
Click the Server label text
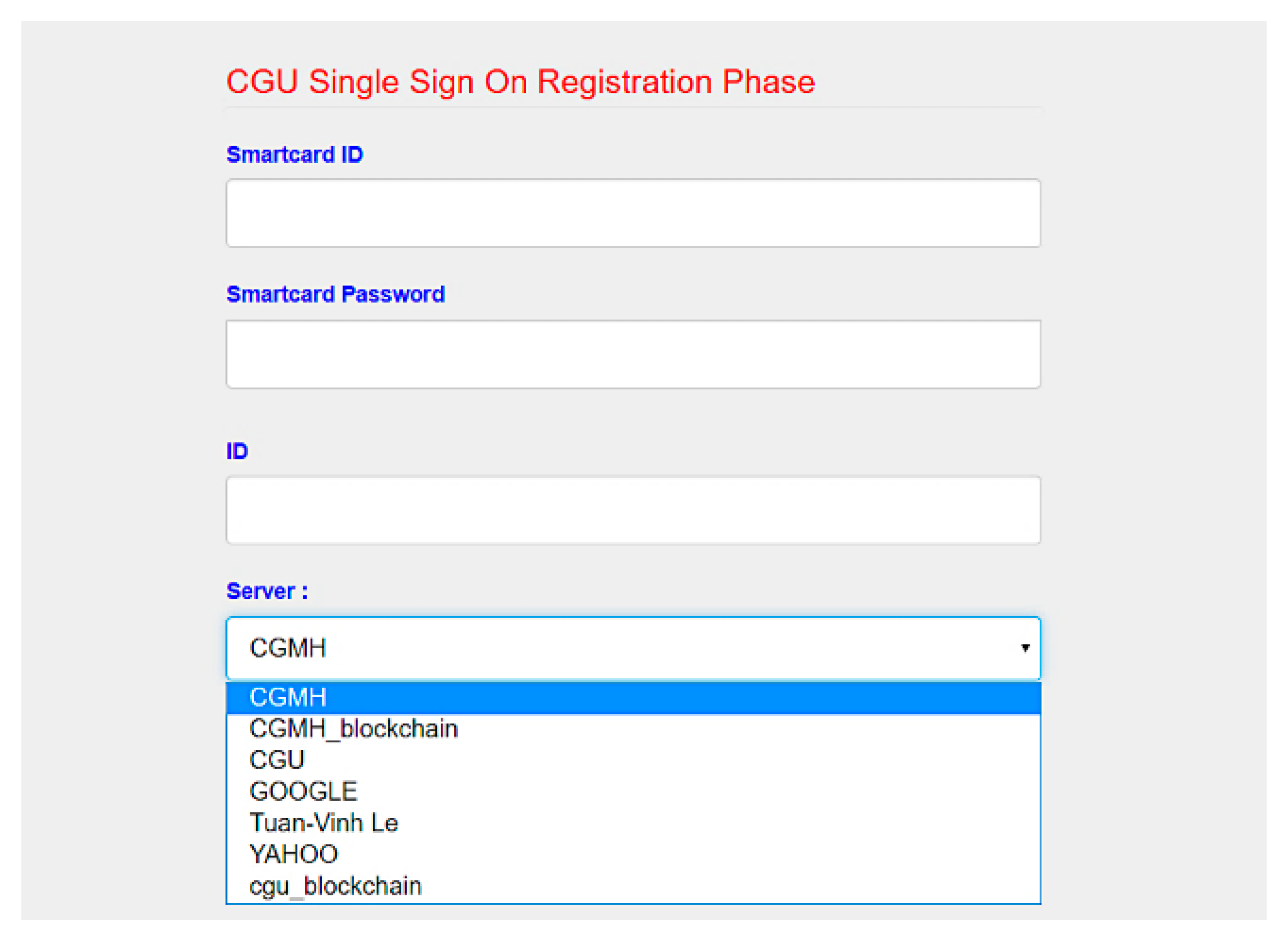click(267, 591)
